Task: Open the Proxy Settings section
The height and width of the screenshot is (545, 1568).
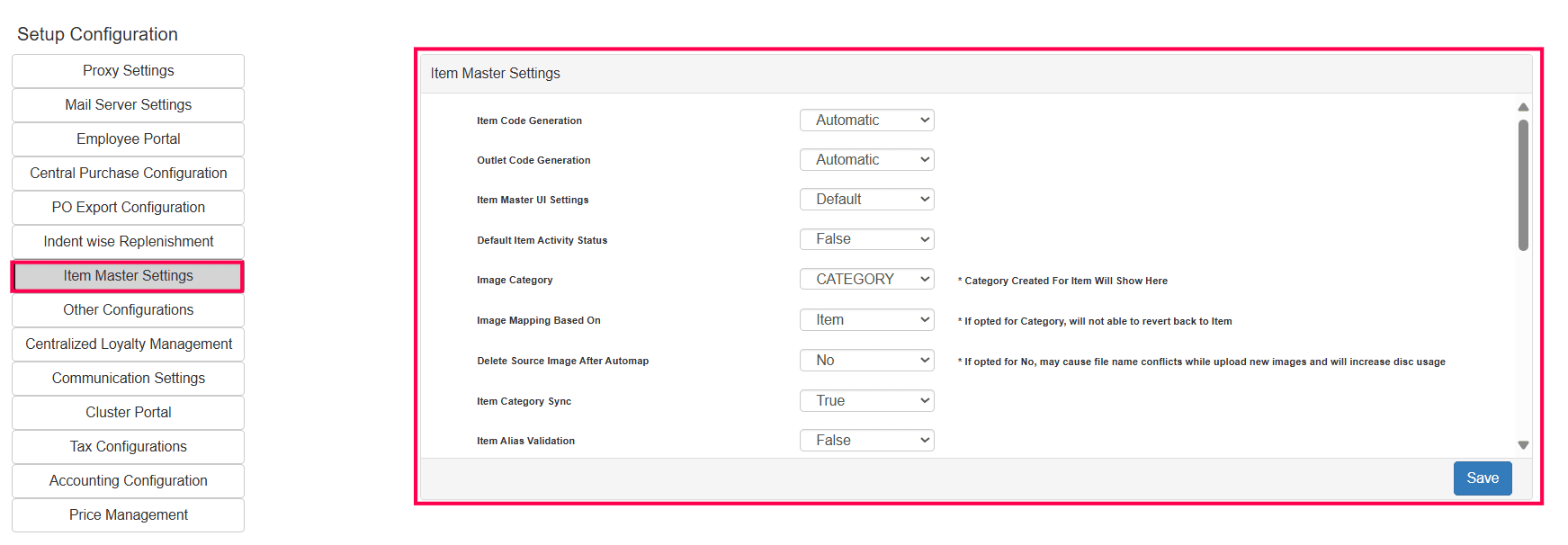Action: (128, 71)
